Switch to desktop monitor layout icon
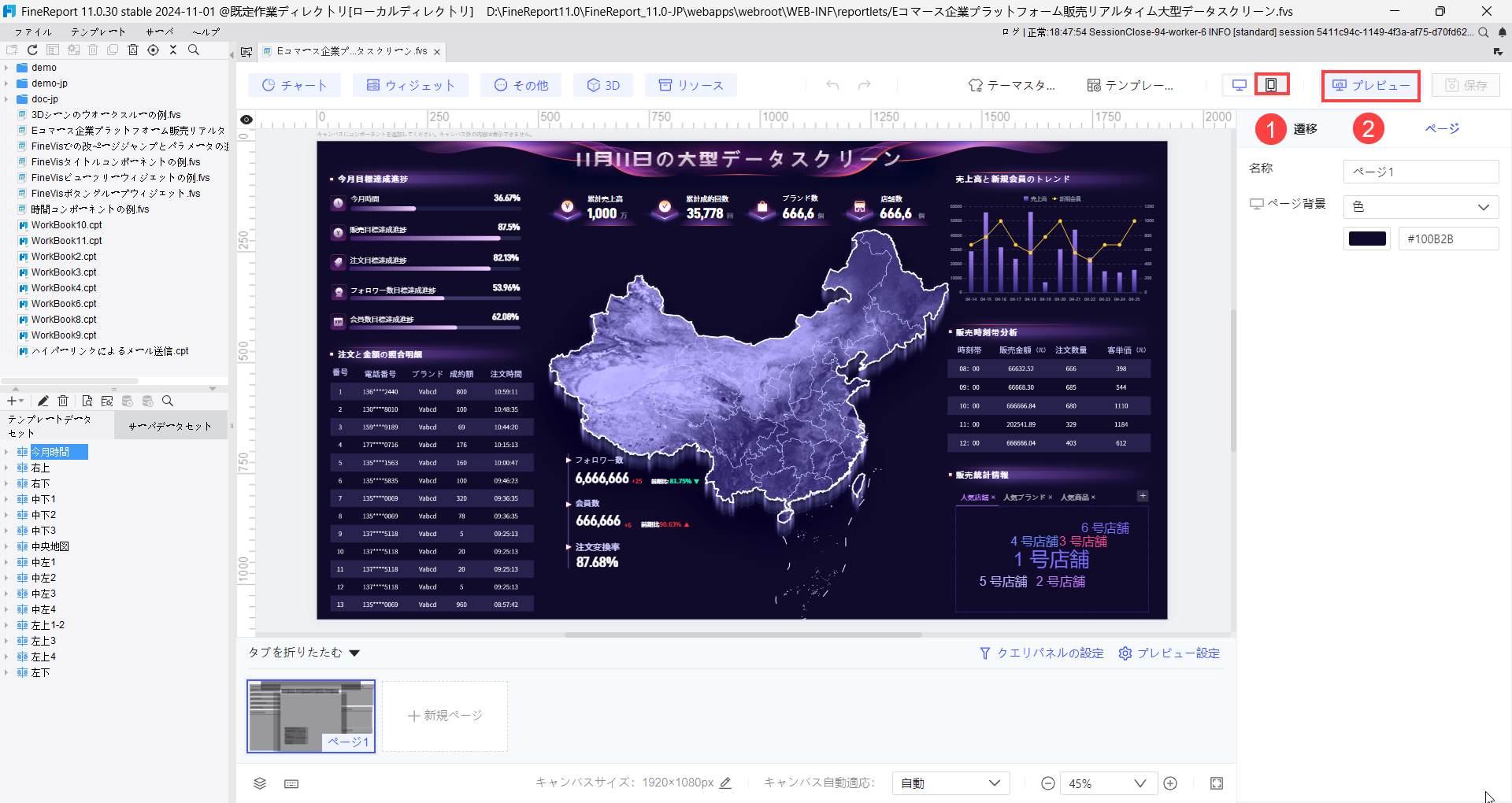The height and width of the screenshot is (803, 1512). pyautogui.click(x=1240, y=84)
